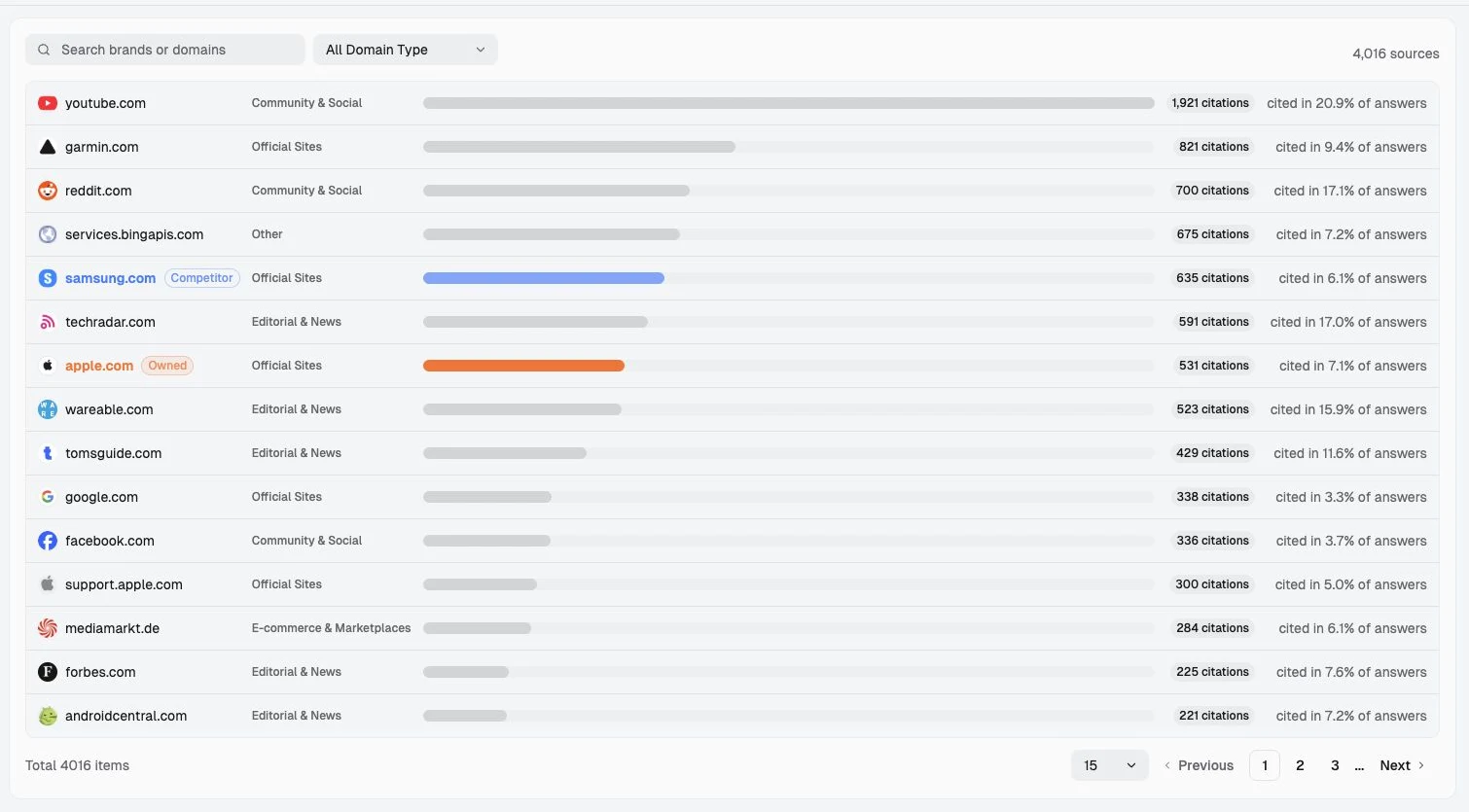The height and width of the screenshot is (812, 1469).
Task: Go to the Next page
Action: tap(1402, 765)
